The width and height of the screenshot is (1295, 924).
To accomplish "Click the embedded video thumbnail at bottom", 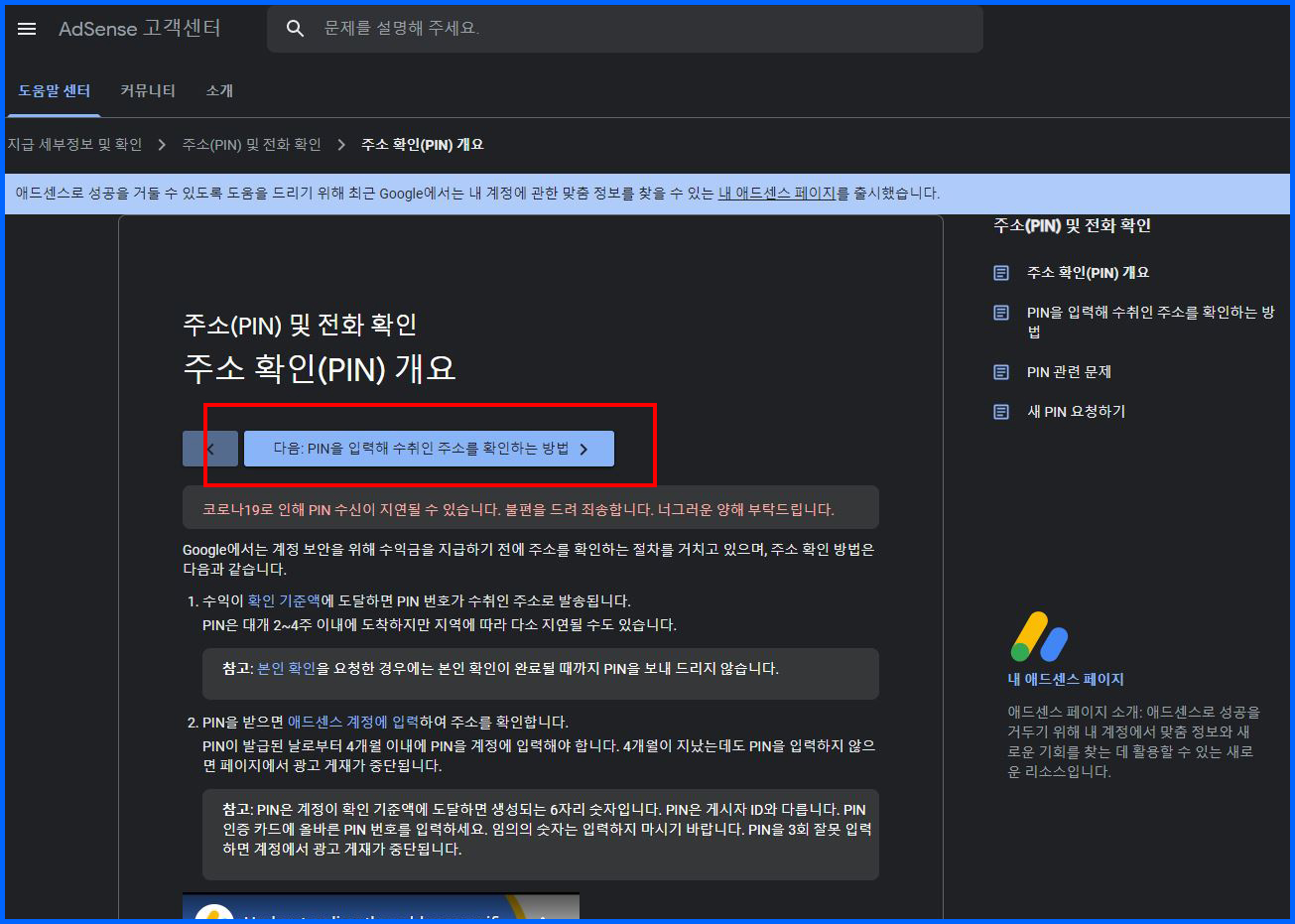I will [x=381, y=906].
